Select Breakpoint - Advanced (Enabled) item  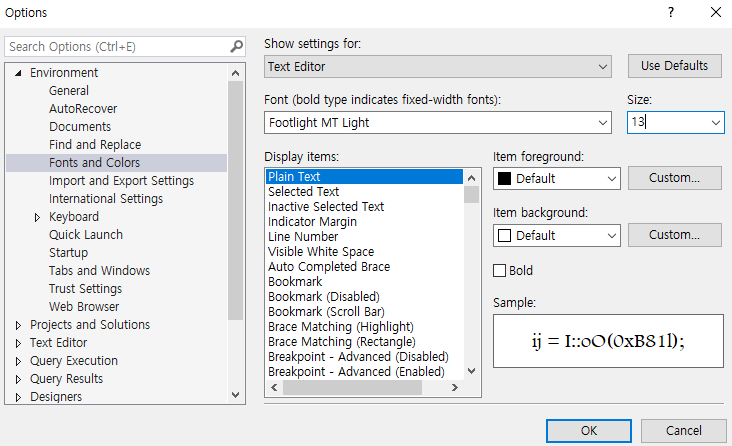tap(356, 372)
